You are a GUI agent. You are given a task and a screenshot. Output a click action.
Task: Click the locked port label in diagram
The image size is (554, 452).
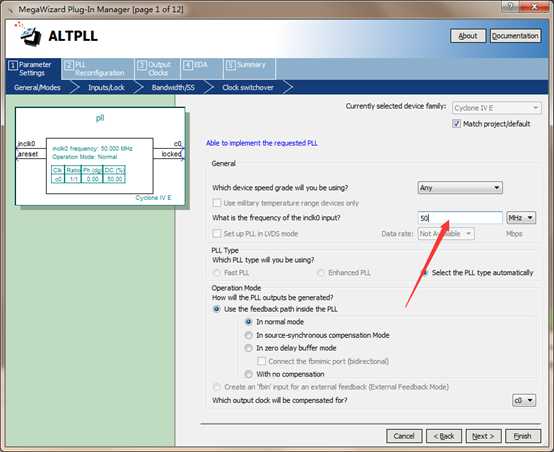tap(172, 154)
